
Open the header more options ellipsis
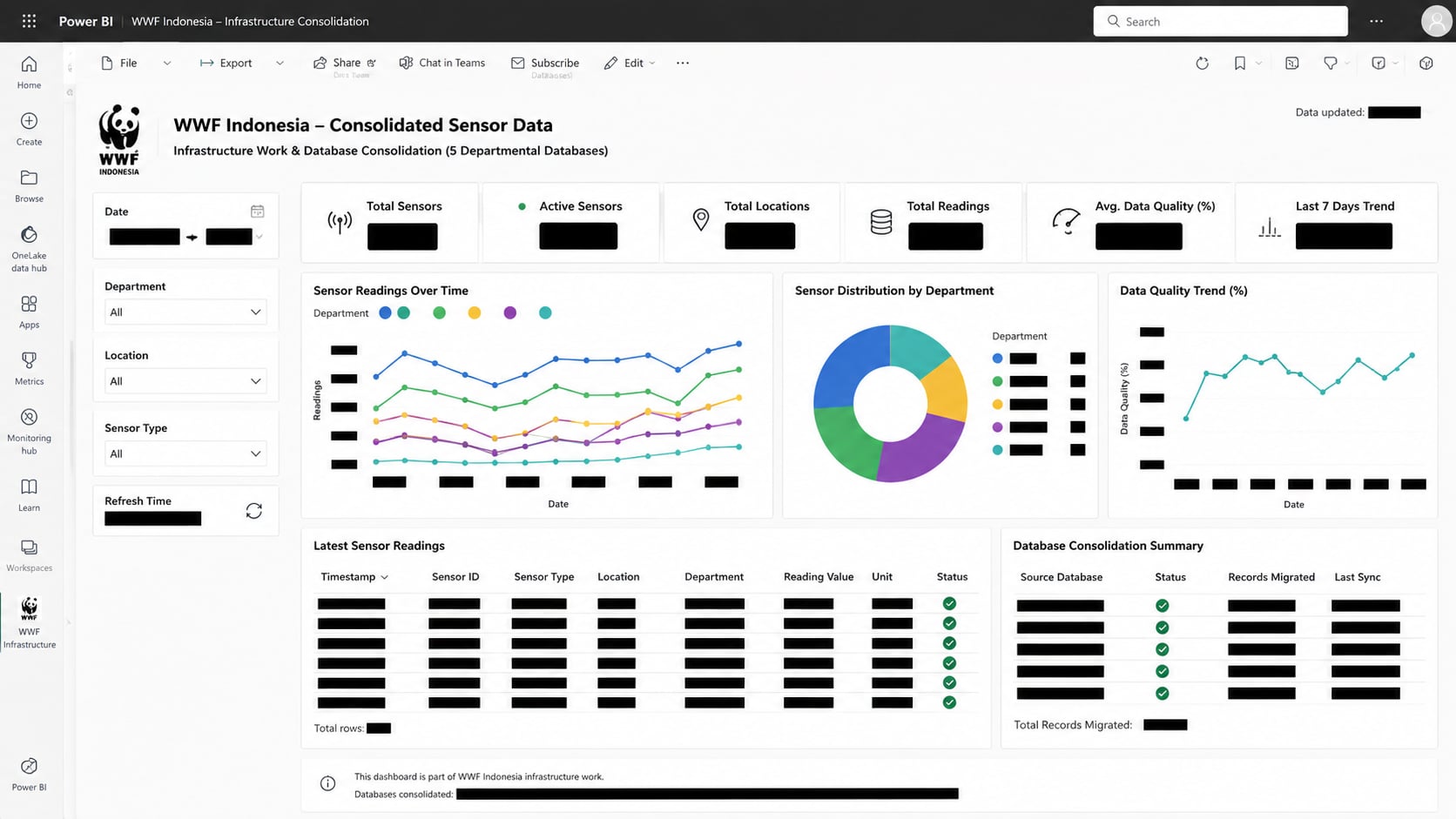[1376, 21]
